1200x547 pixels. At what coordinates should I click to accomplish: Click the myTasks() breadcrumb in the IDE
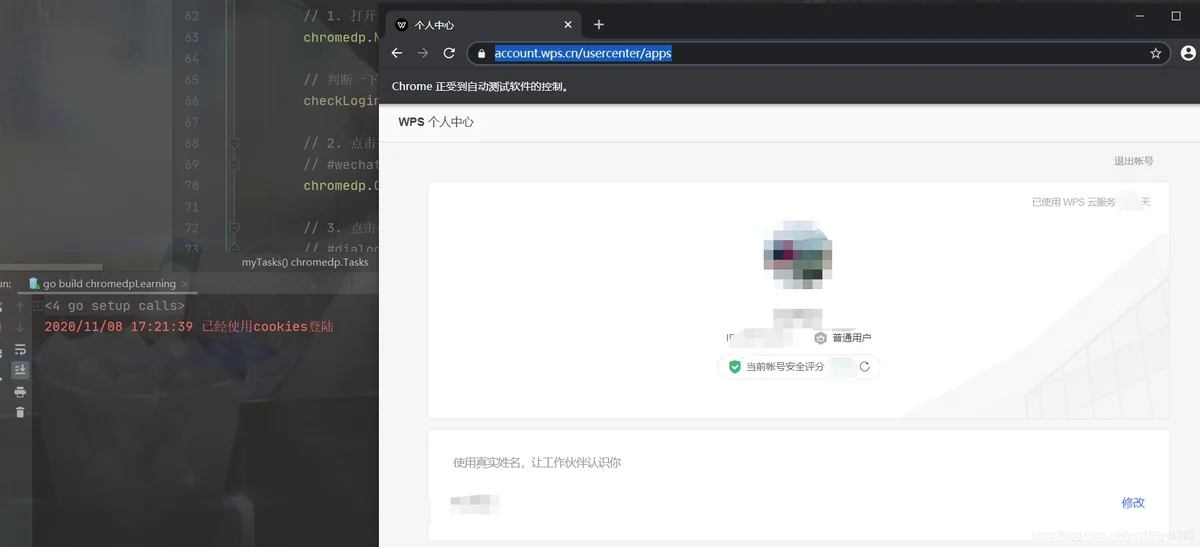[264, 262]
